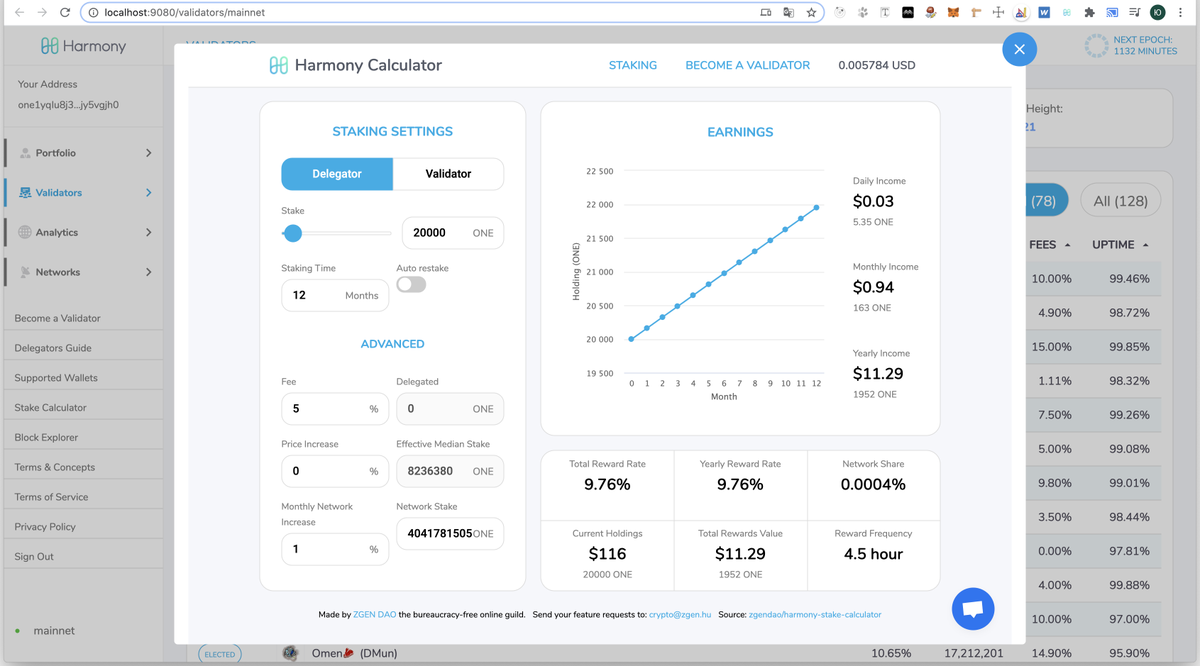This screenshot has height=666, width=1200.
Task: Click the Omen validator avatar
Action: click(x=290, y=653)
